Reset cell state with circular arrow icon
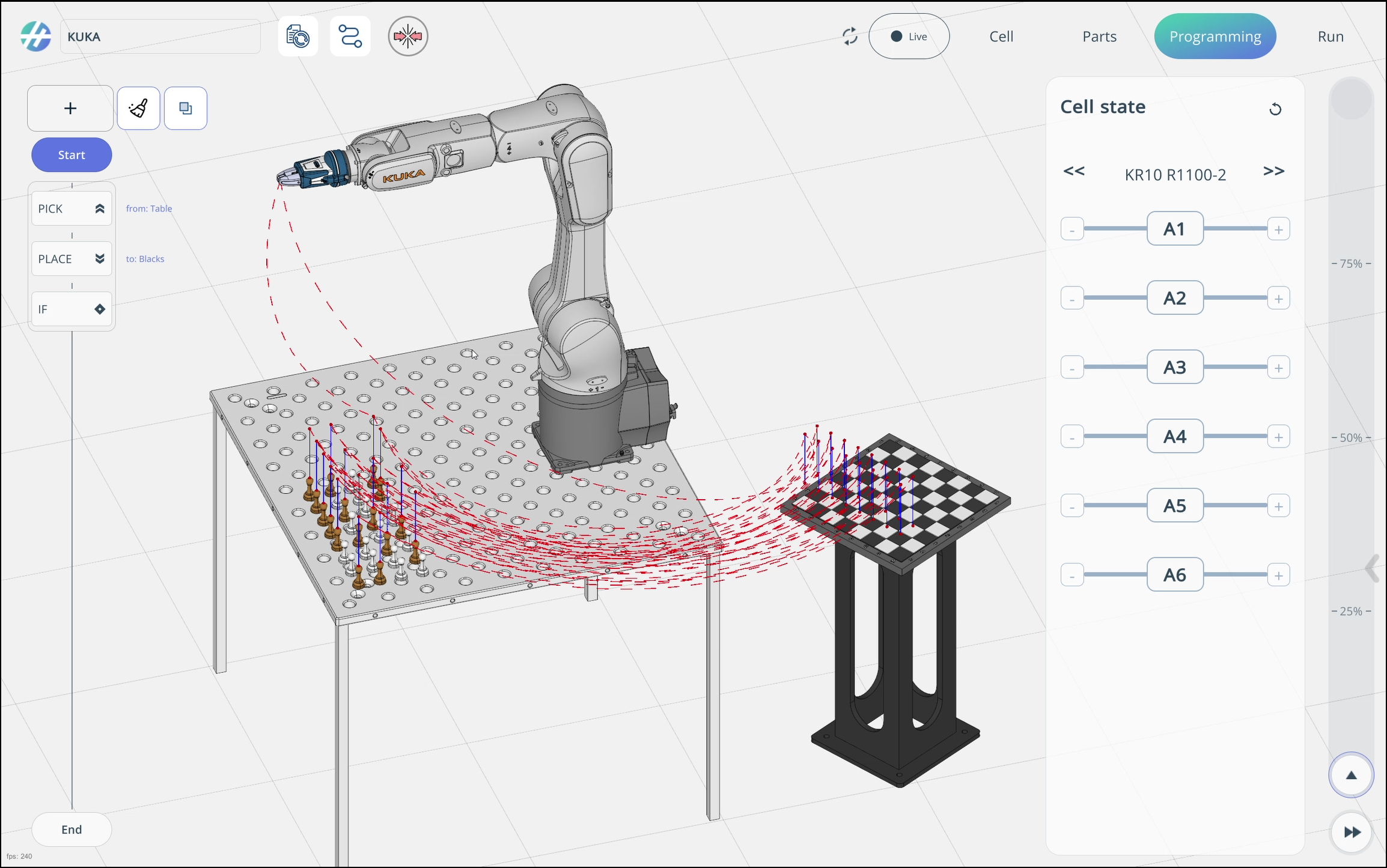Image resolution: width=1387 pixels, height=868 pixels. click(1275, 109)
